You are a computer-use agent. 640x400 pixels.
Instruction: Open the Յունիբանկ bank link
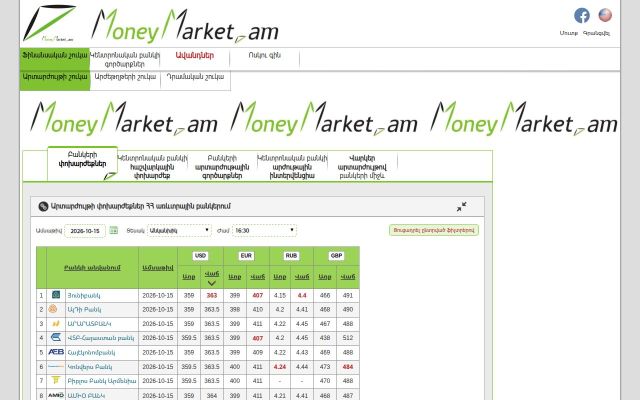click(84, 296)
